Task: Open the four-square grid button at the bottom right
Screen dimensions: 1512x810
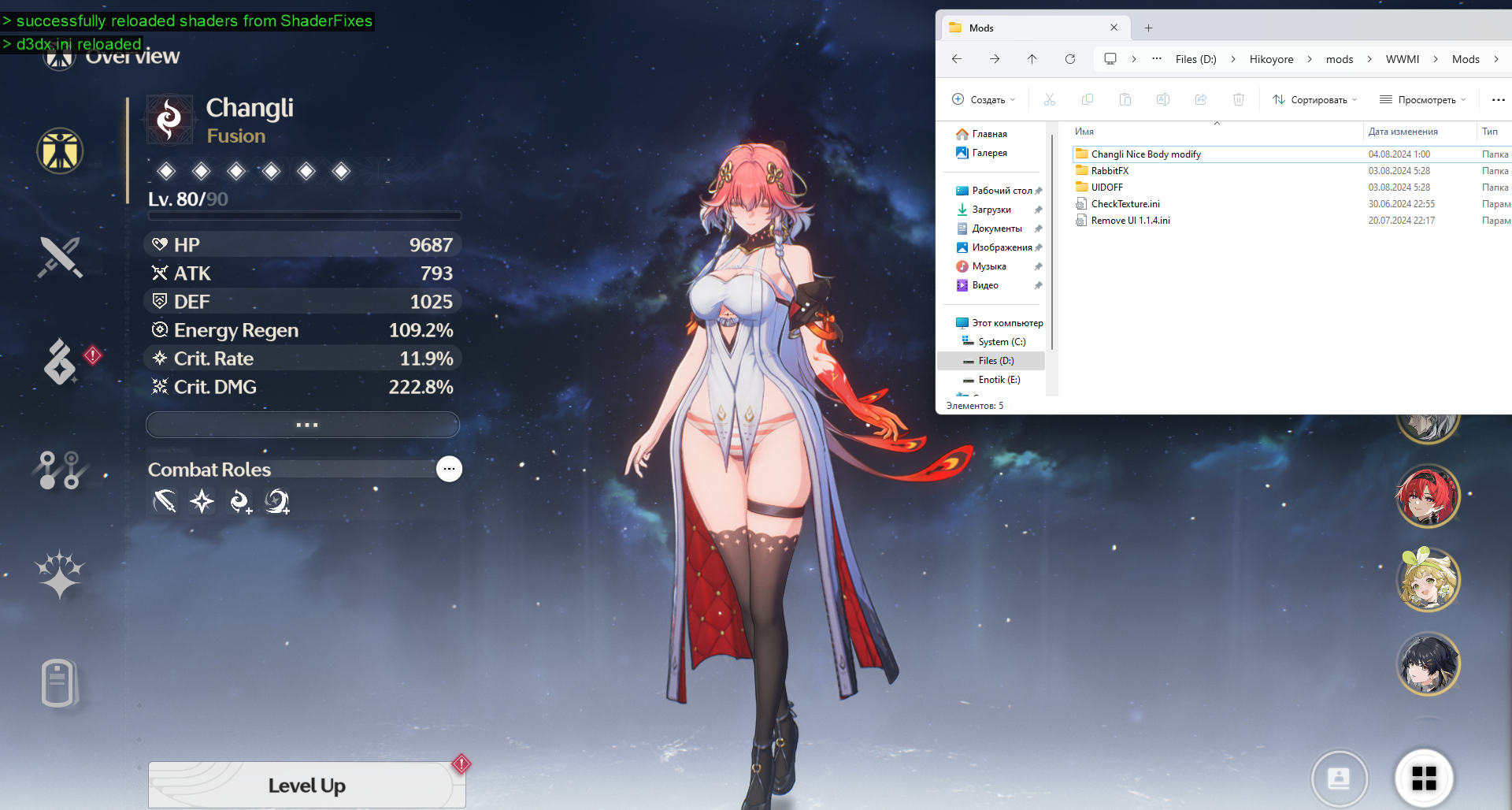Action: tap(1424, 778)
